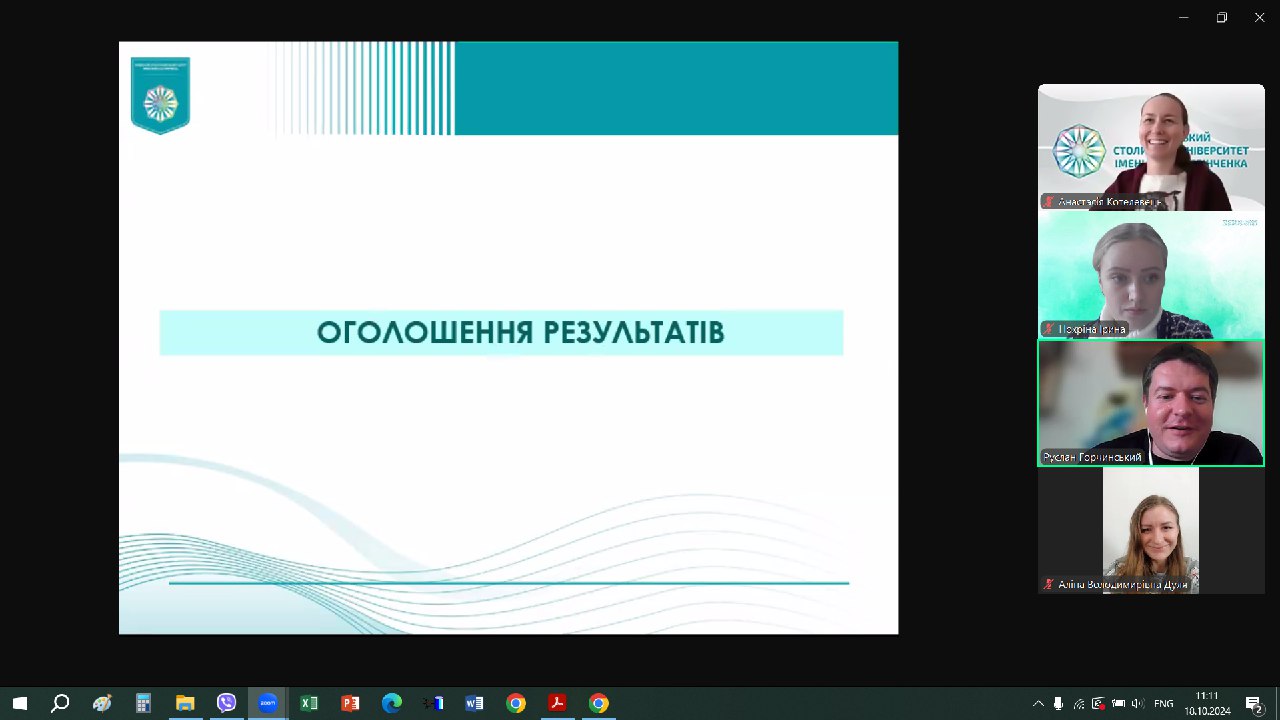Viewport: 1280px width, 720px height.
Task: Open Microsoft PowerPoint
Action: [350, 704]
